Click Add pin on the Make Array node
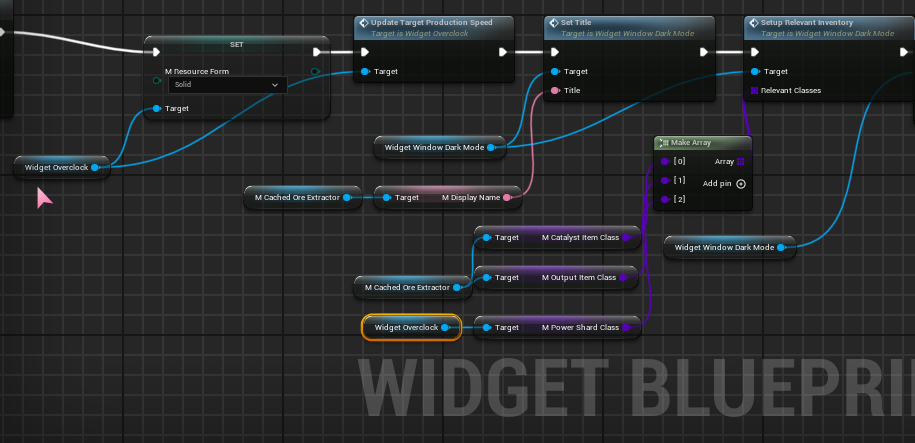 (724, 184)
